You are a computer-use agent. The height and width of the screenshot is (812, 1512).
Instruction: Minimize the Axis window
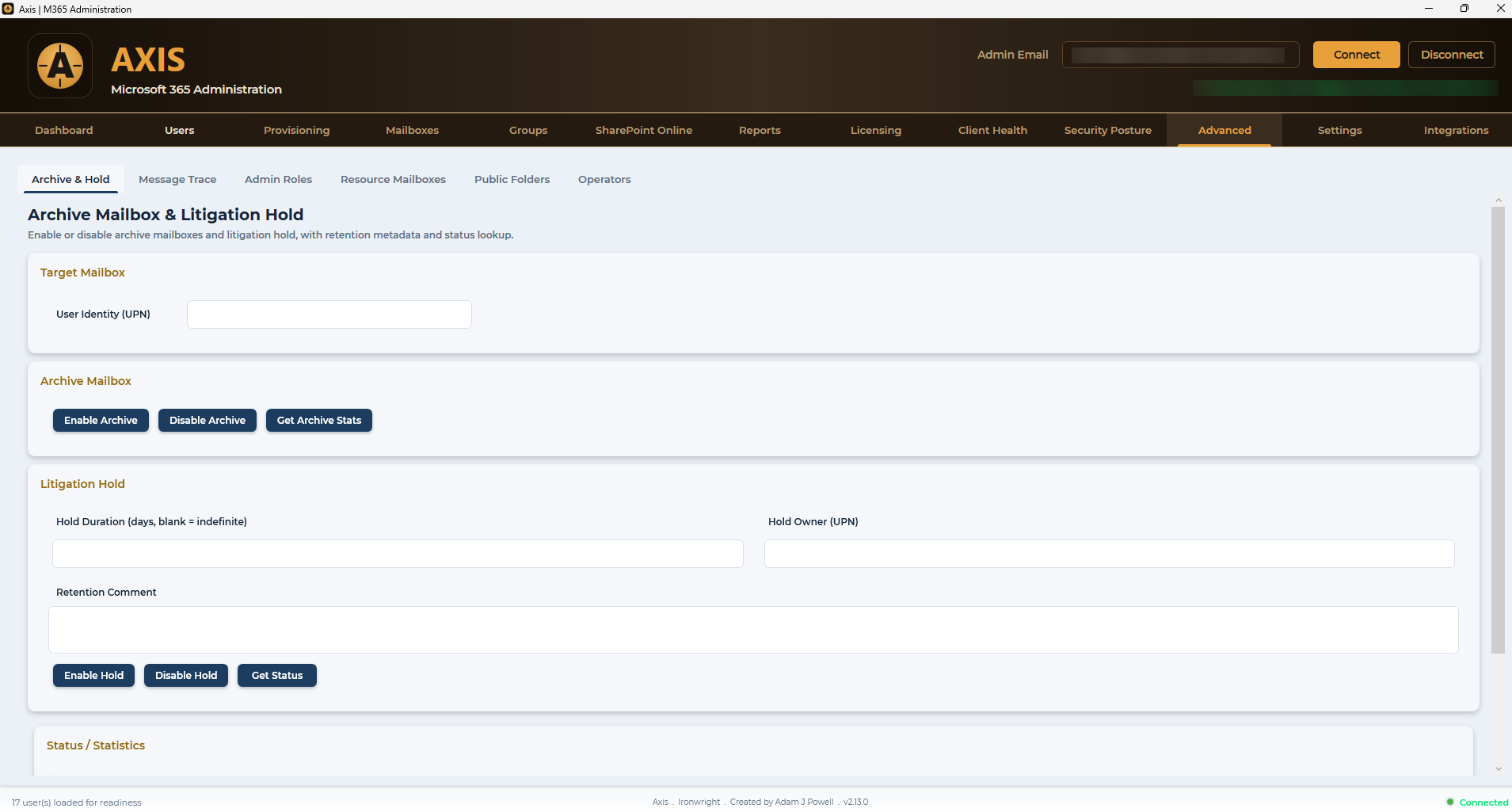pyautogui.click(x=1429, y=9)
